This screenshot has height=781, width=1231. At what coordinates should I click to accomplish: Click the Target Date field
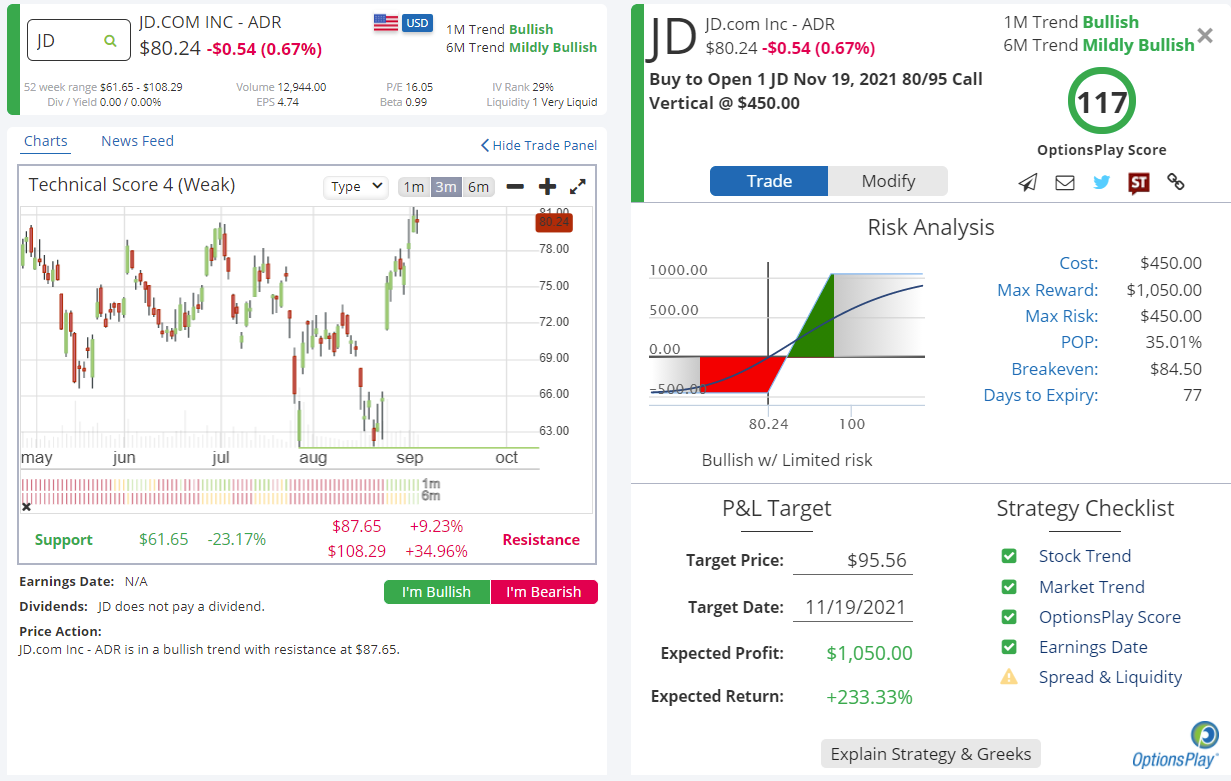(853, 607)
